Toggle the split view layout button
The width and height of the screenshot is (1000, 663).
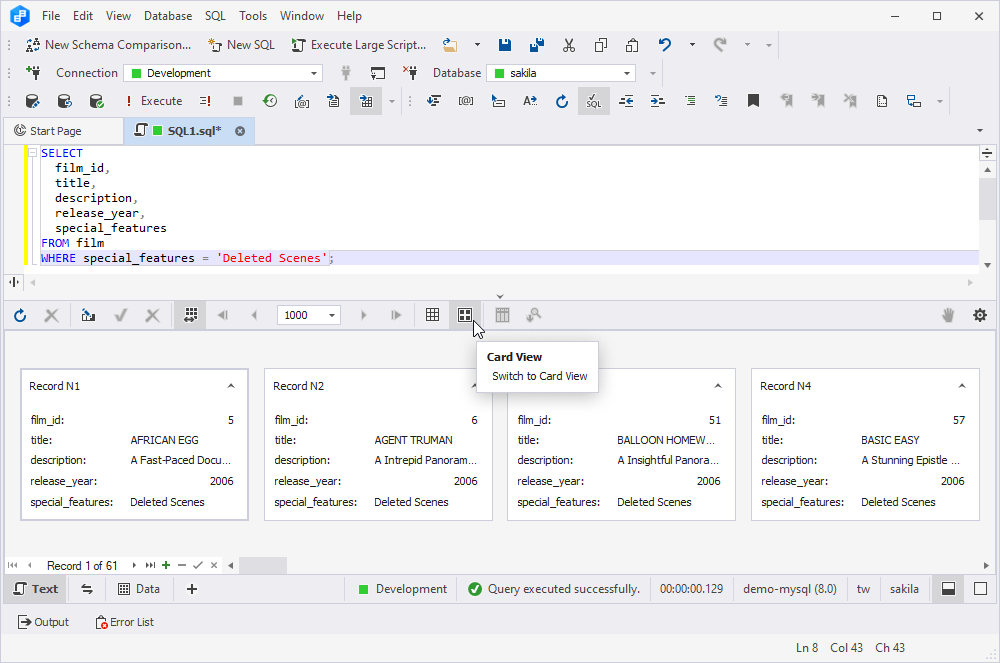click(948, 589)
